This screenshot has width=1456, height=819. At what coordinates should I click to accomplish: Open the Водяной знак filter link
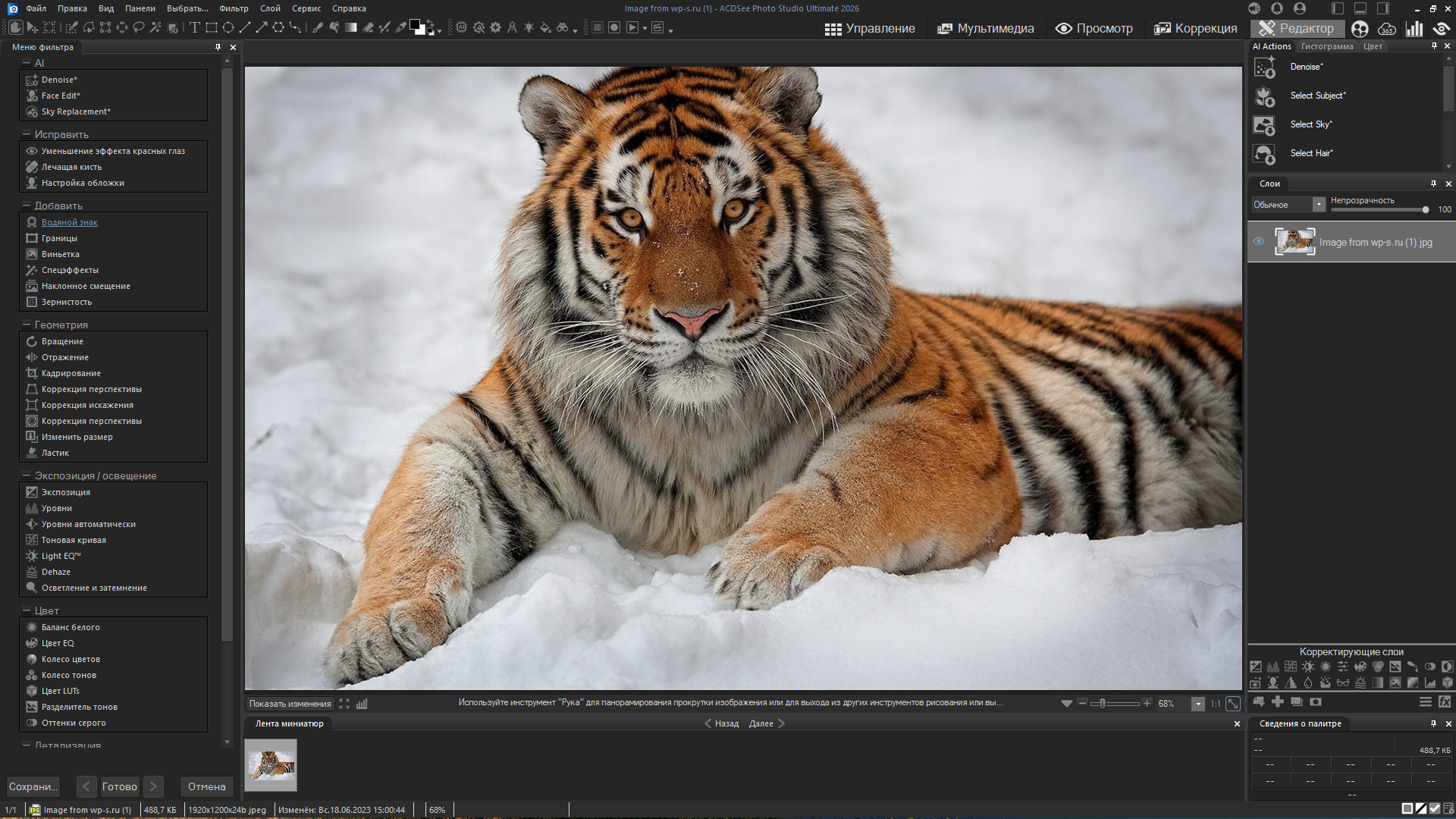[x=69, y=222]
